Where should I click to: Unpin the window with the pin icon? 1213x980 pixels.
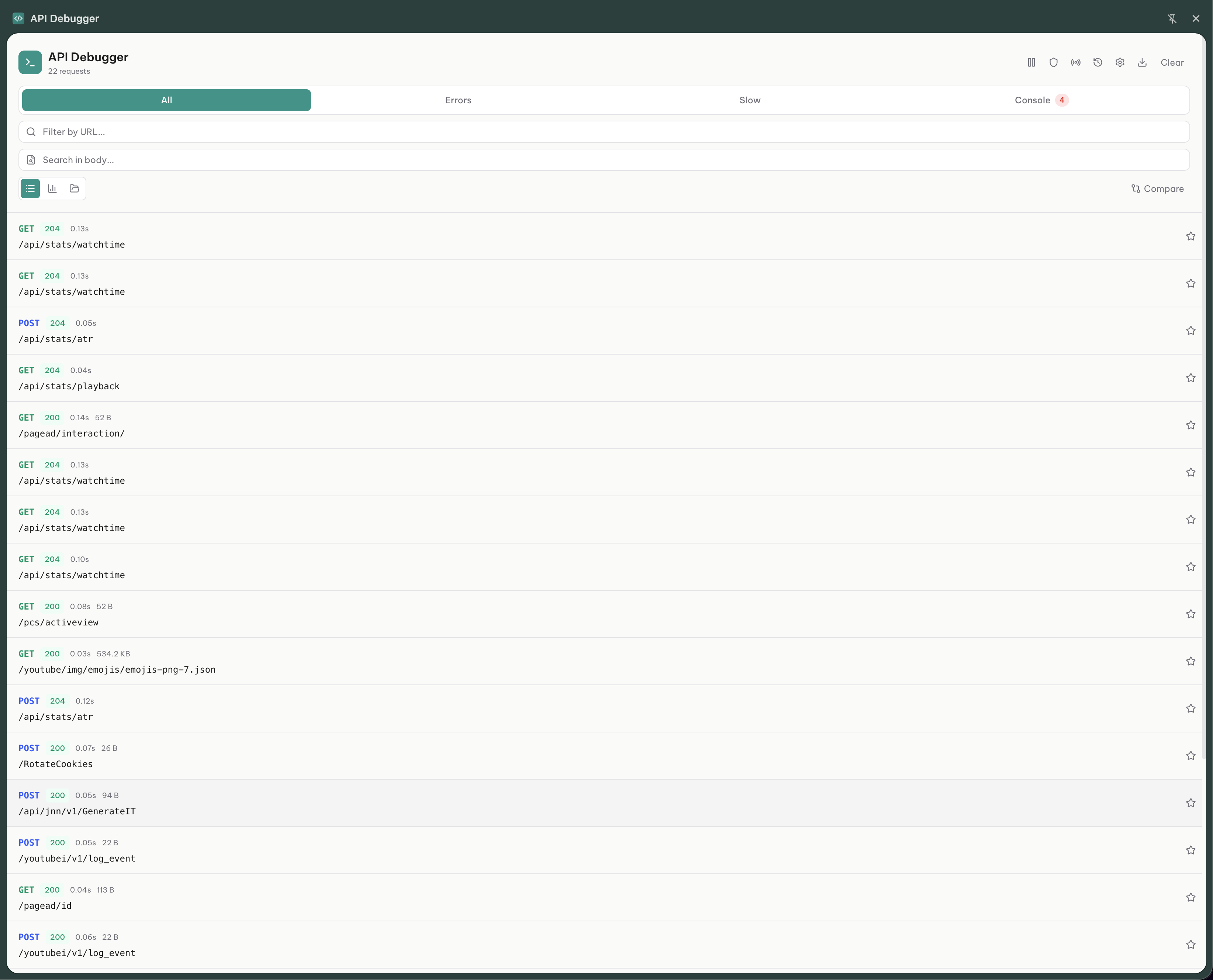(1172, 18)
